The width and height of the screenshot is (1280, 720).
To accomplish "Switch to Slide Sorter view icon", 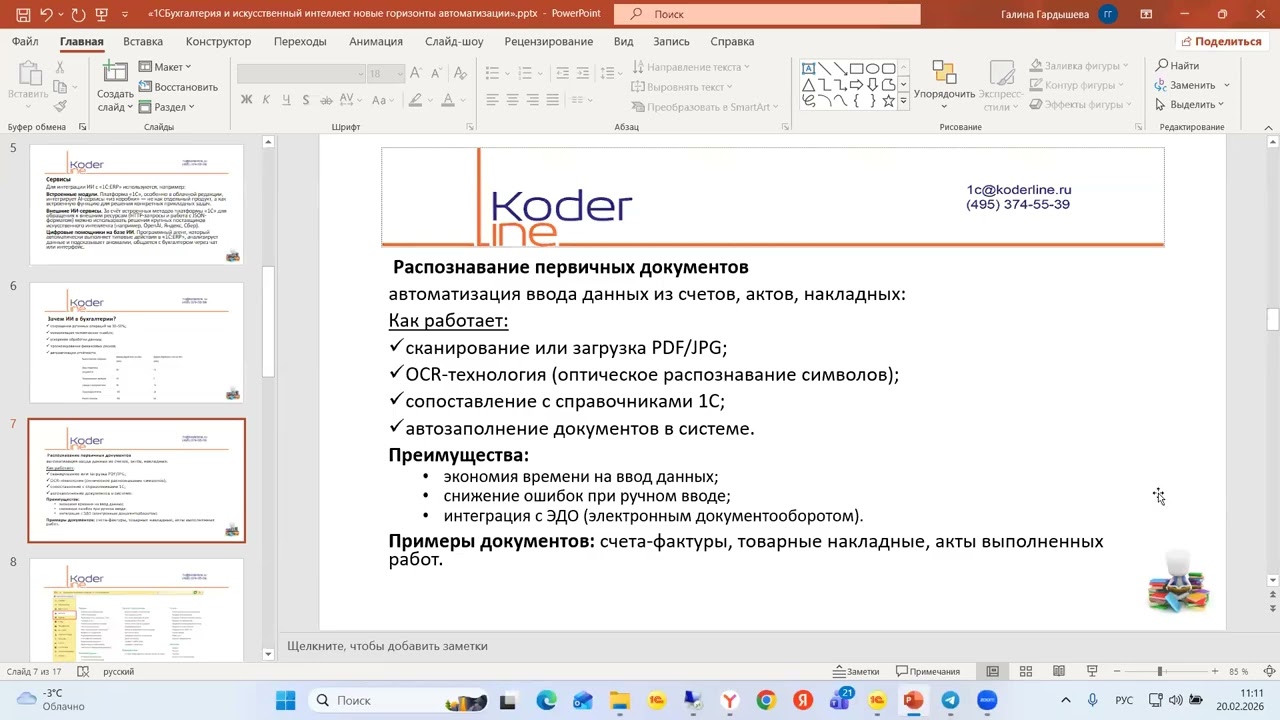I will [1026, 671].
